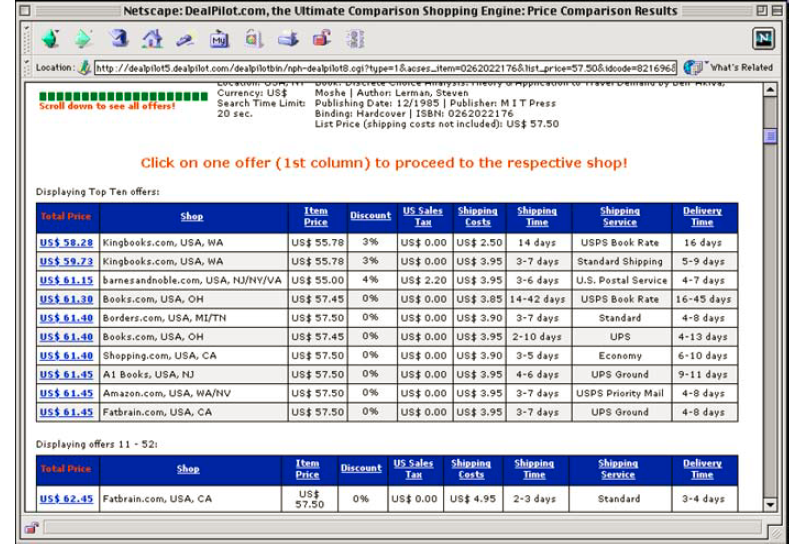Sort Top Ten table by US Sales Tax
805x557 pixels.
pos(423,217)
